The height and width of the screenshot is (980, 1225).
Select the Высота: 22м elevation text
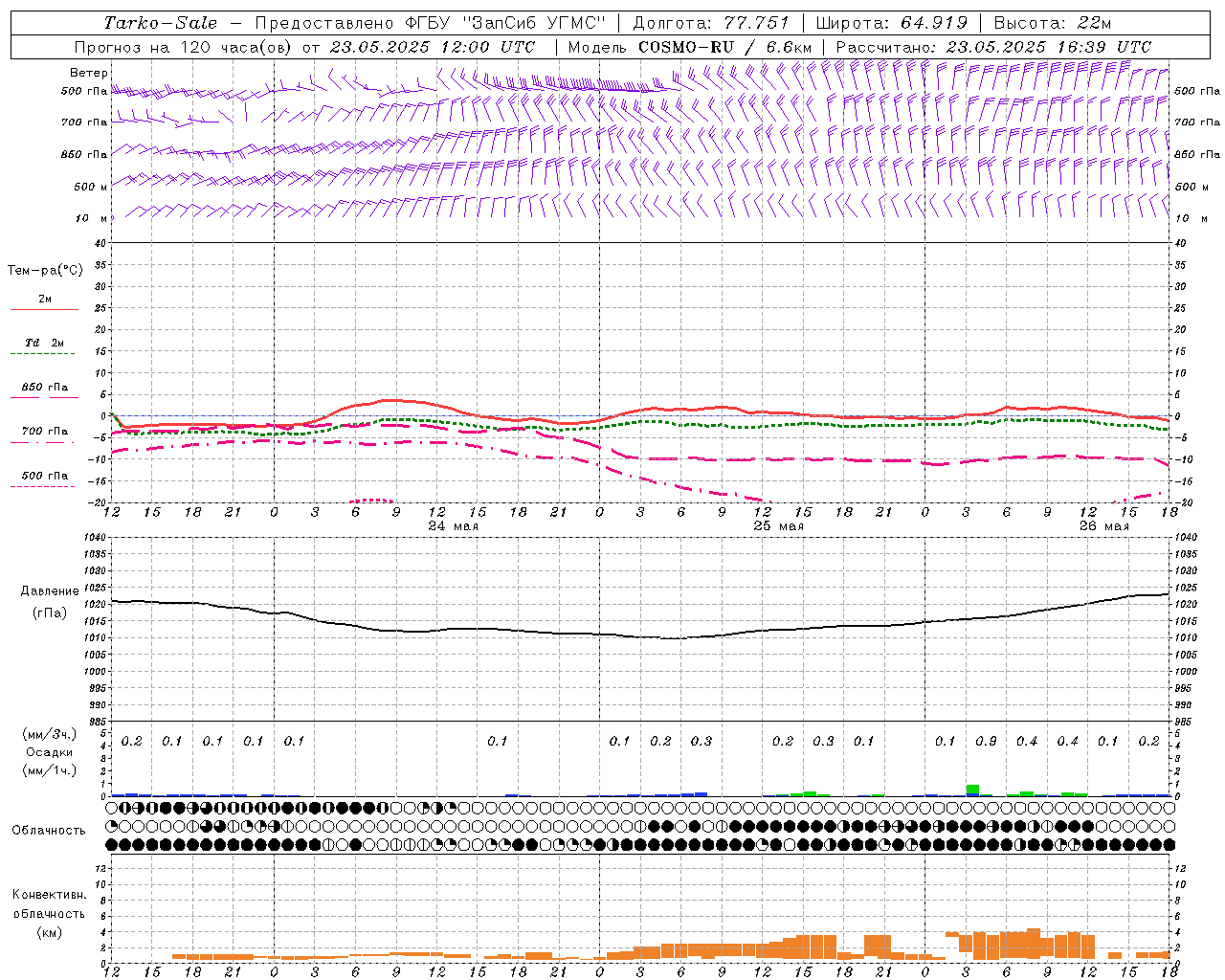point(1053,23)
